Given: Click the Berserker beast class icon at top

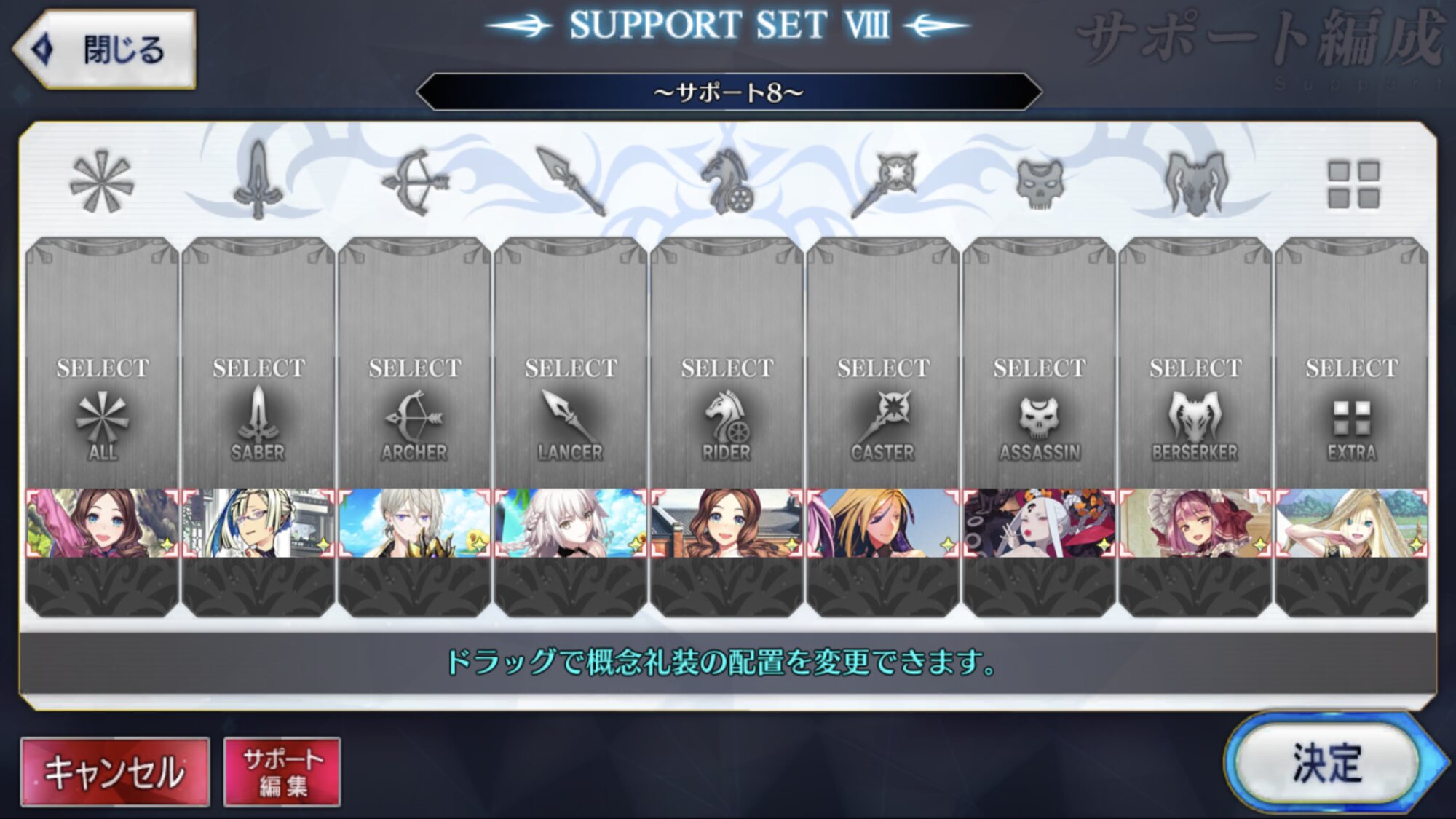Looking at the screenshot, I should [x=1195, y=183].
